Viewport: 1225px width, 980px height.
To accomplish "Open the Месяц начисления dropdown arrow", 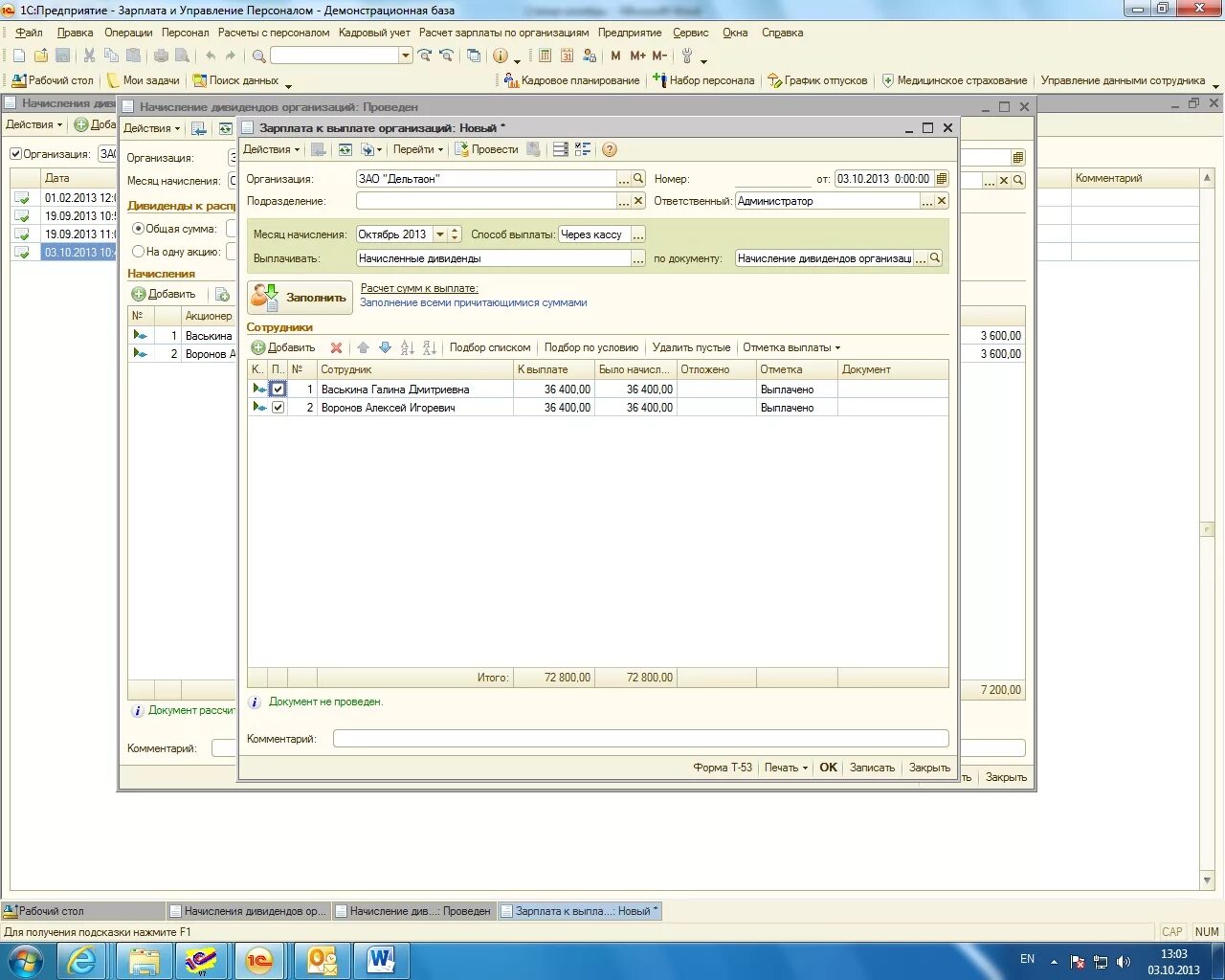I will click(x=440, y=234).
